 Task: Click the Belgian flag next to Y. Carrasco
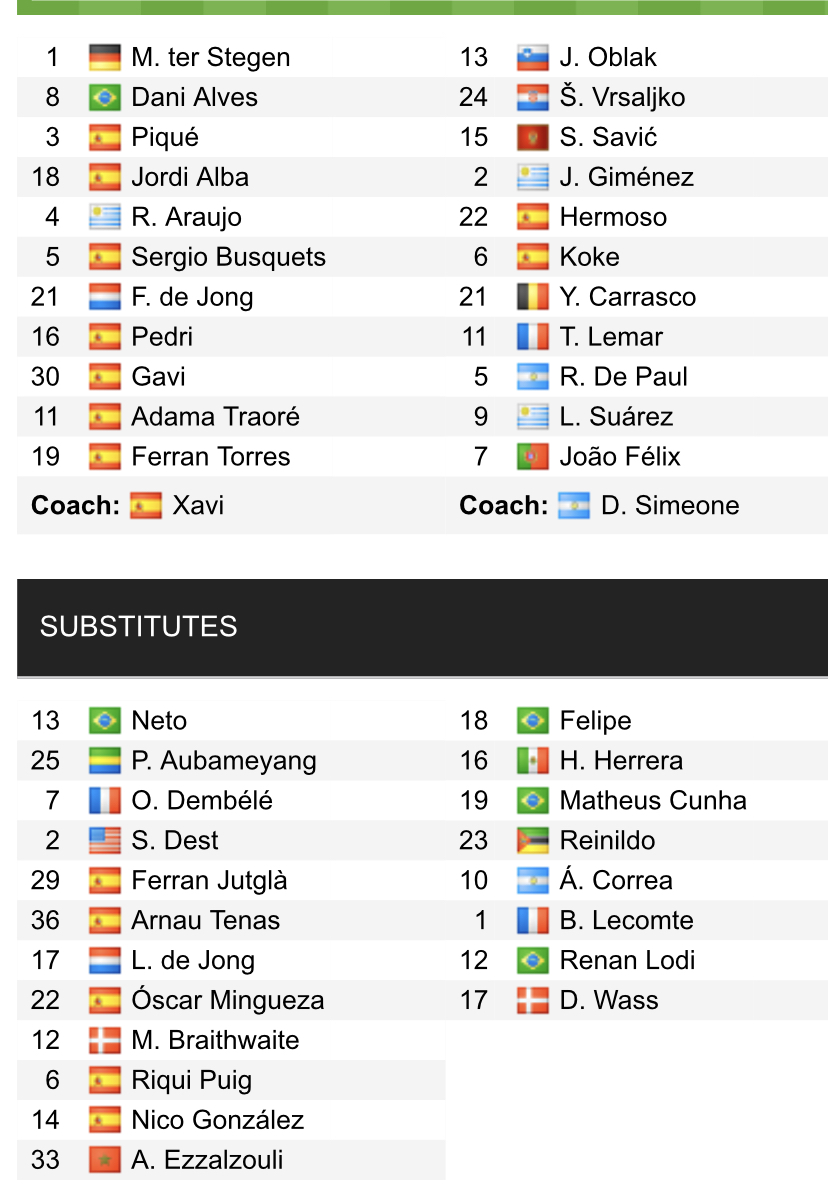[533, 297]
